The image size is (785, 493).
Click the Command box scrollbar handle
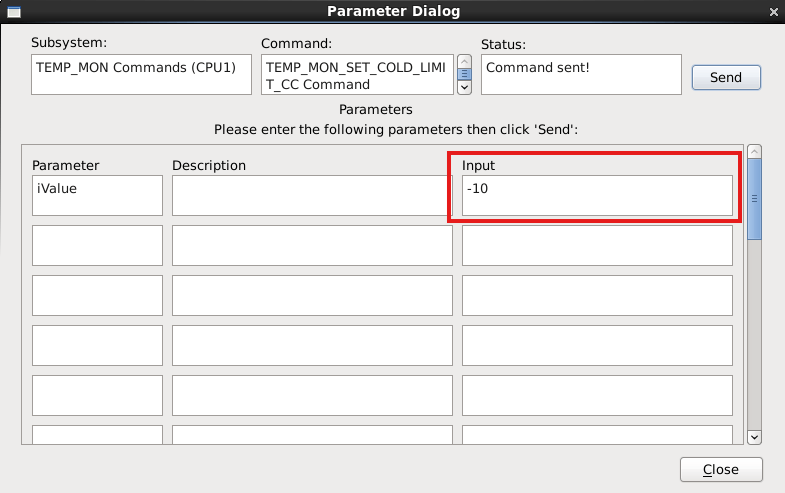tap(464, 74)
